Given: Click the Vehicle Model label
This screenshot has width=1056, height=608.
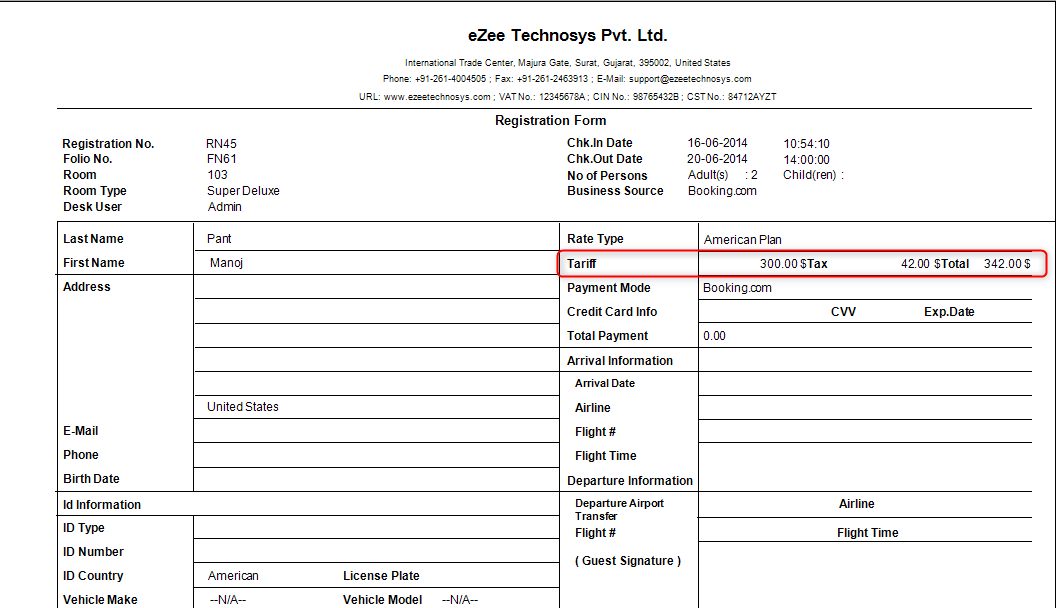Looking at the screenshot, I should click(383, 600).
